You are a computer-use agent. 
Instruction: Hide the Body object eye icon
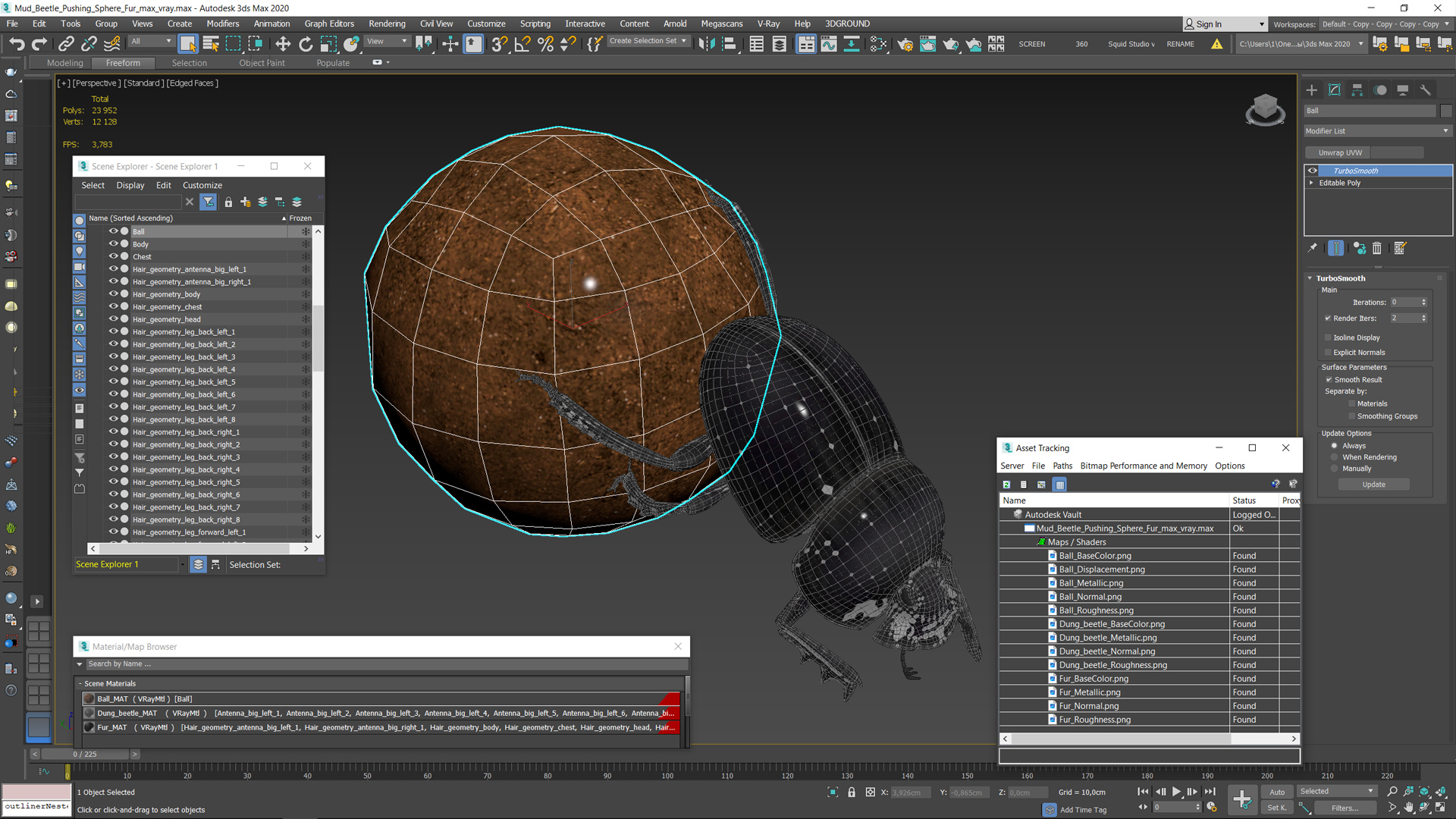coord(113,244)
